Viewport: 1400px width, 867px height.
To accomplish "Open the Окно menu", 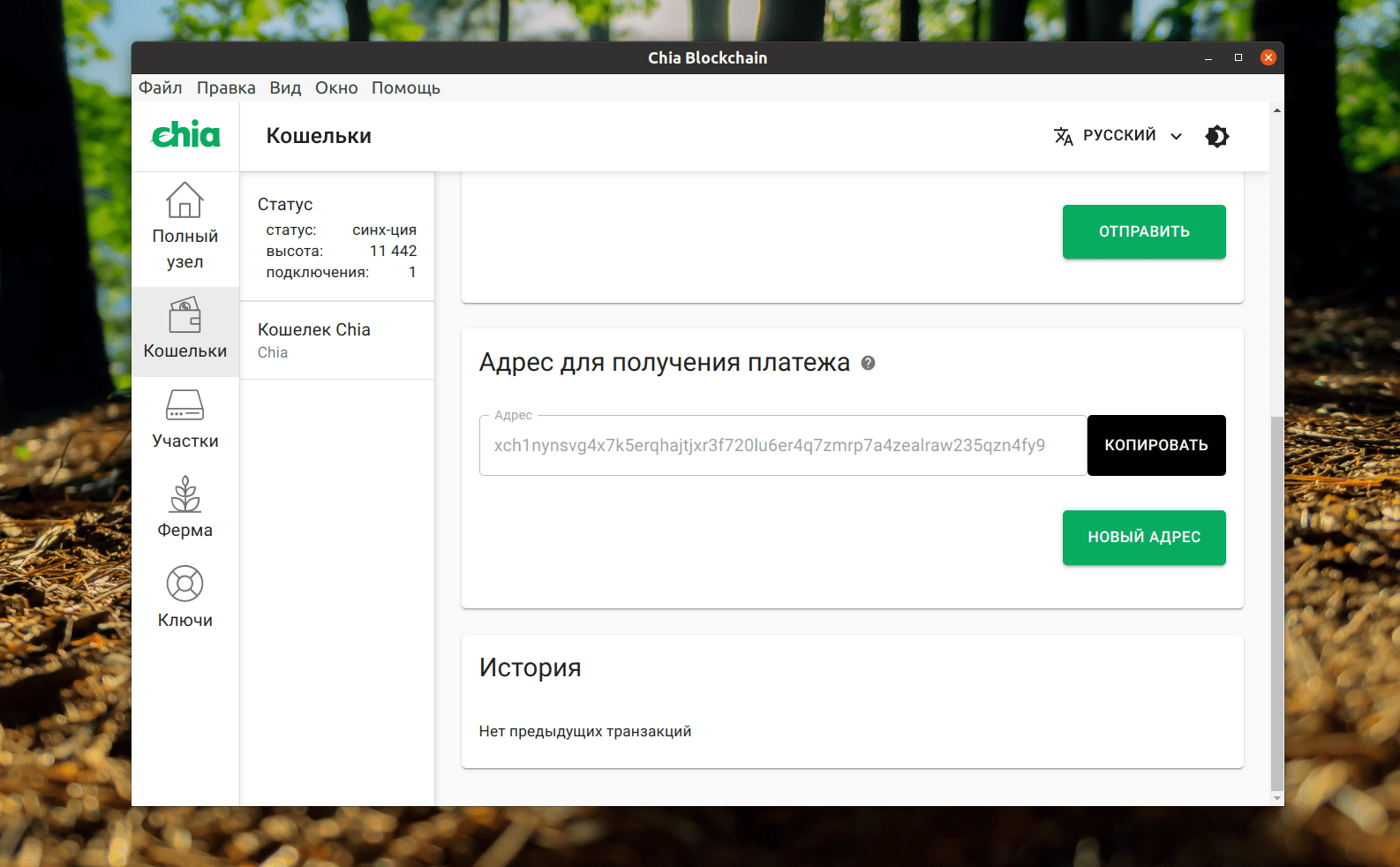I will pyautogui.click(x=336, y=87).
